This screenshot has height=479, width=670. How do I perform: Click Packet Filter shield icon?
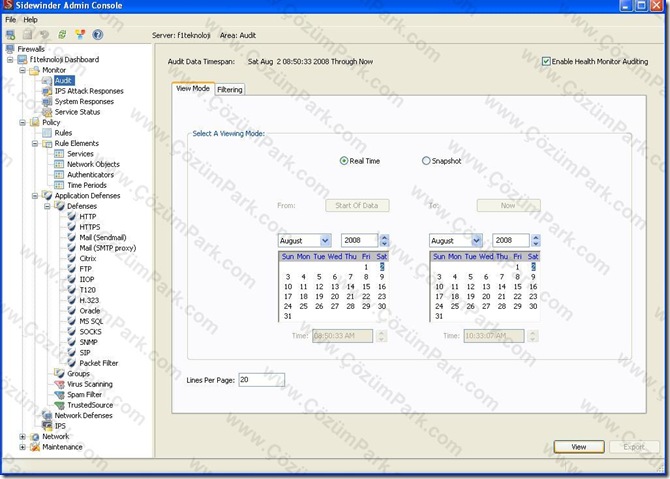(72, 363)
